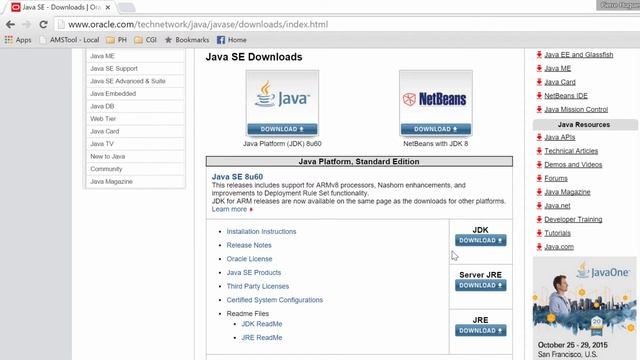Image resolution: width=640 pixels, height=360 pixels.
Task: Click the JavaOne conference banner
Action: pyautogui.click(x=584, y=308)
